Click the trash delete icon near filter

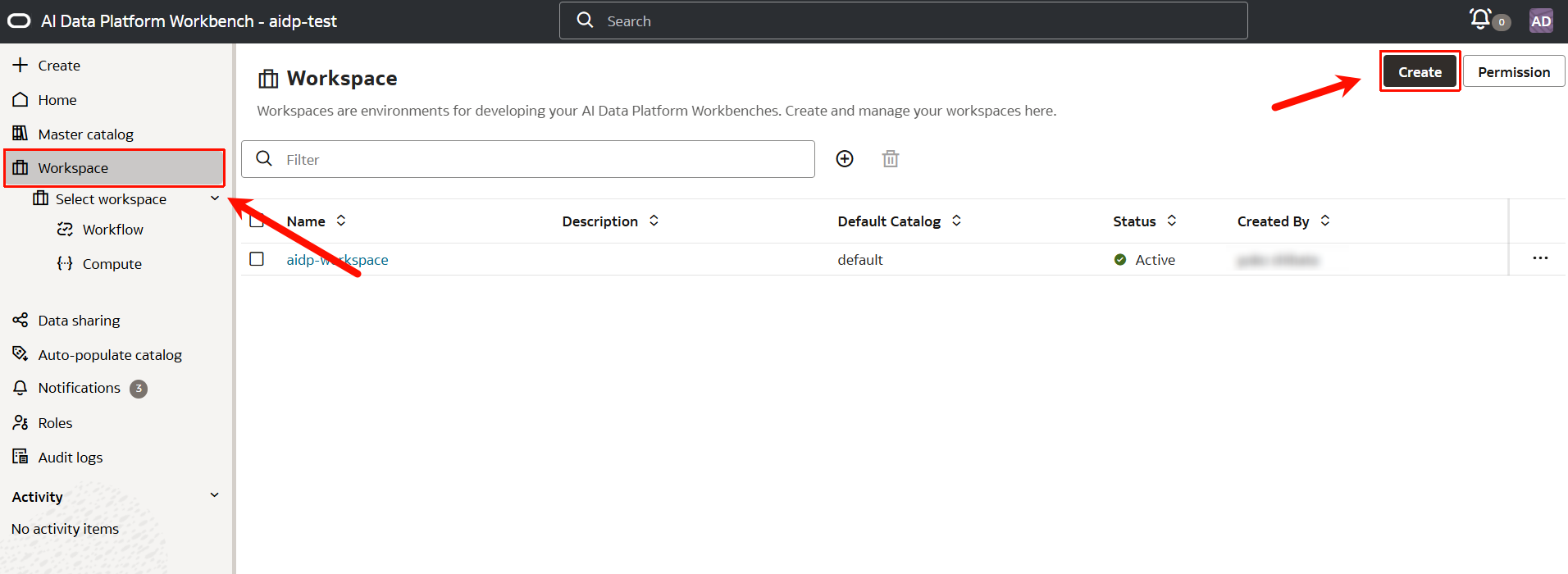891,159
